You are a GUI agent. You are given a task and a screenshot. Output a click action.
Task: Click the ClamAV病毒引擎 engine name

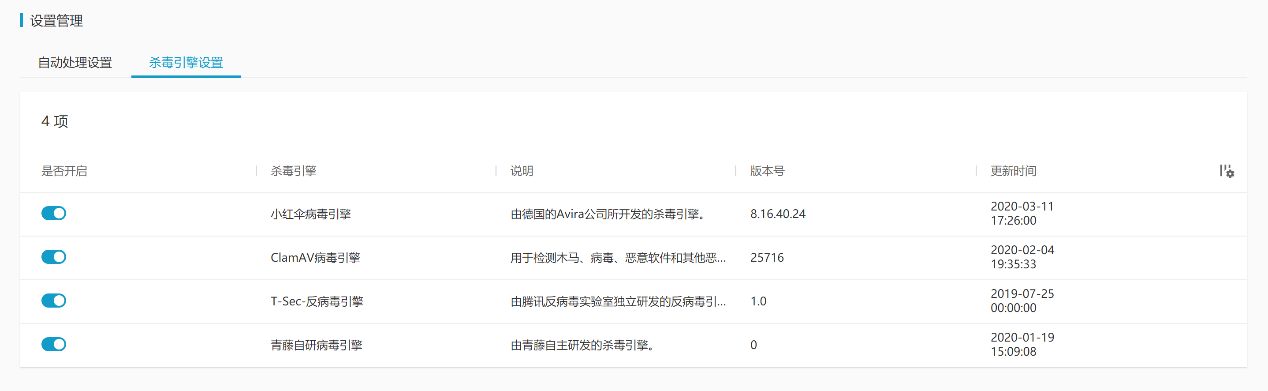coord(315,257)
